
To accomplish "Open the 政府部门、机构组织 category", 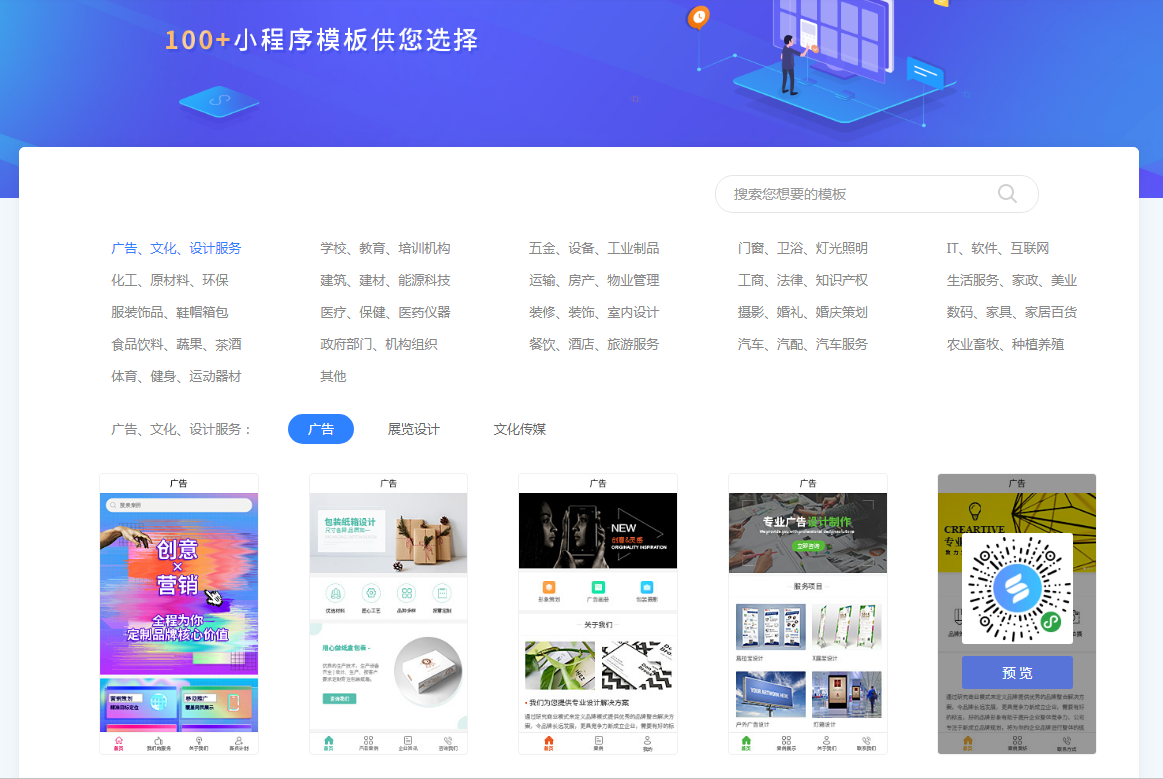I will tap(378, 344).
